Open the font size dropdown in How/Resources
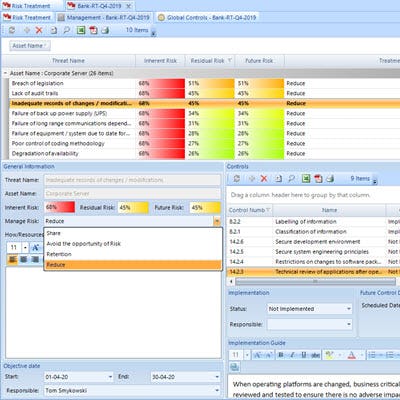 point(25,247)
